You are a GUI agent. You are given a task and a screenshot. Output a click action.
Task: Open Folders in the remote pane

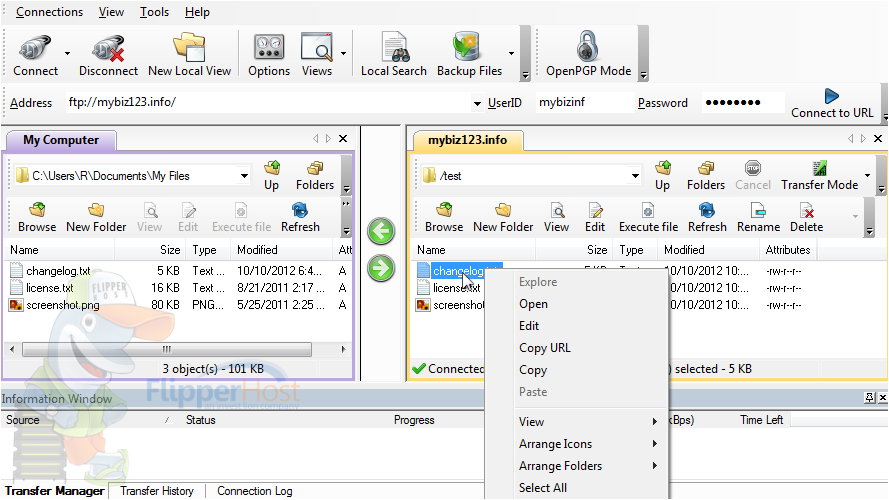[706, 169]
